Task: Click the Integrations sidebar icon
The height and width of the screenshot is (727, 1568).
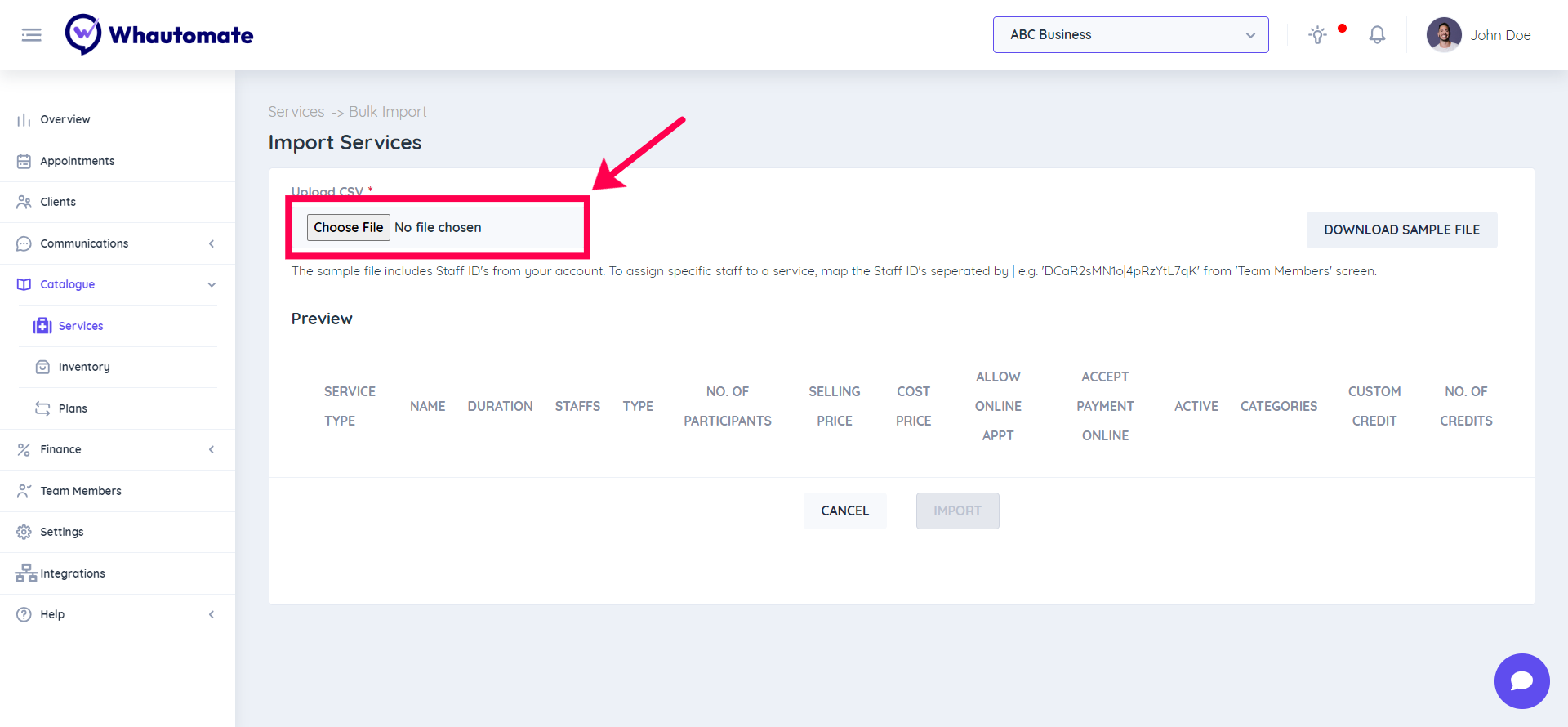Action: pyautogui.click(x=26, y=573)
